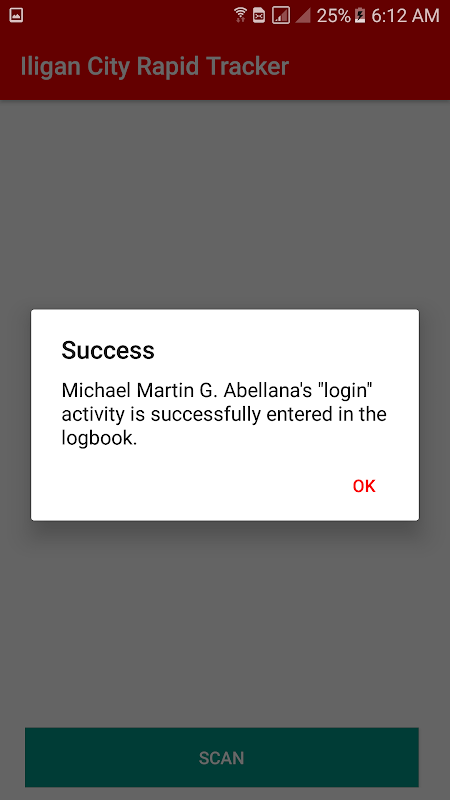Tap the Iligan City Rapid Tracker title

click(x=155, y=67)
